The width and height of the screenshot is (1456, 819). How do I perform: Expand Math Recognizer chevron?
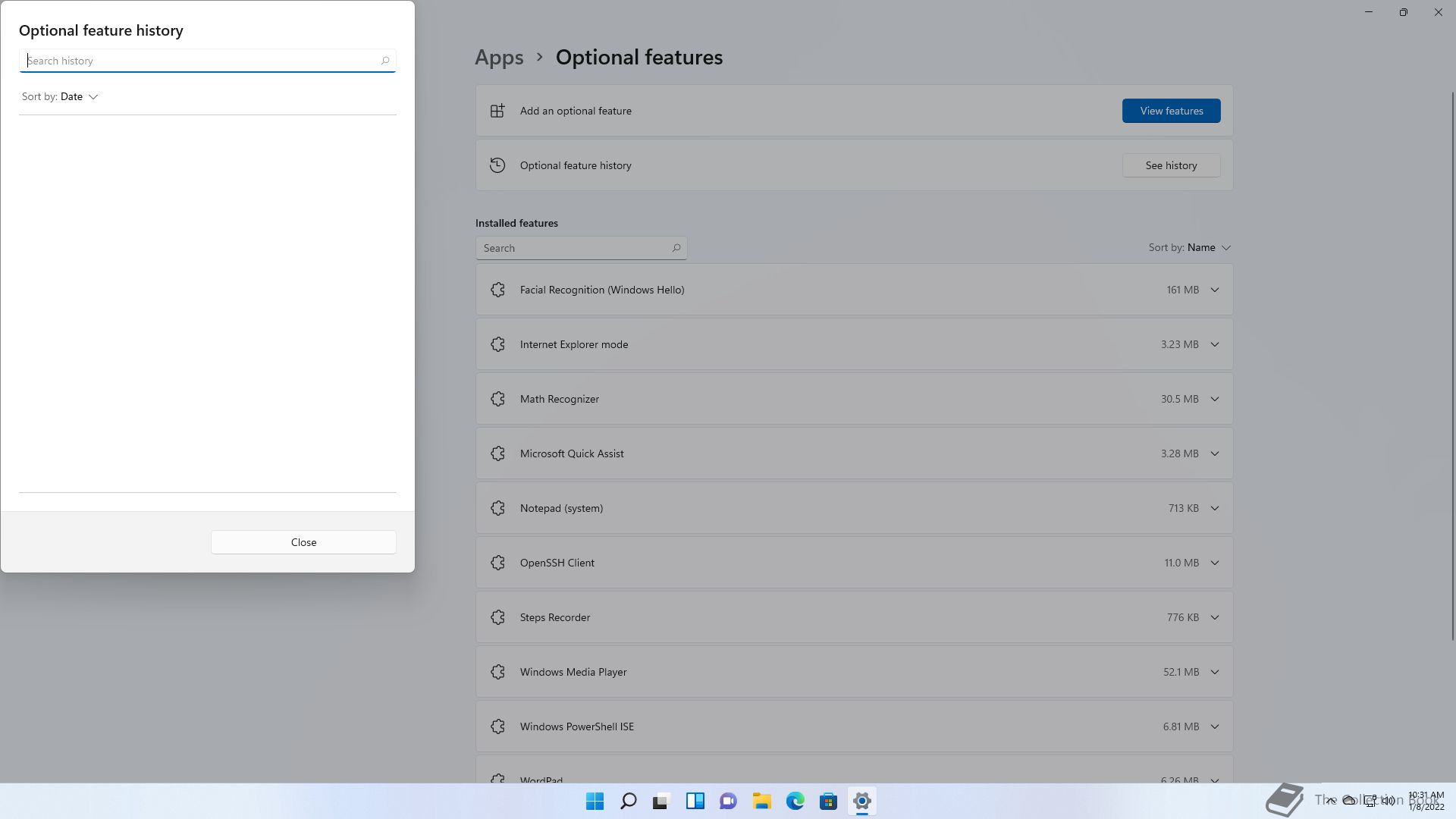[1214, 399]
